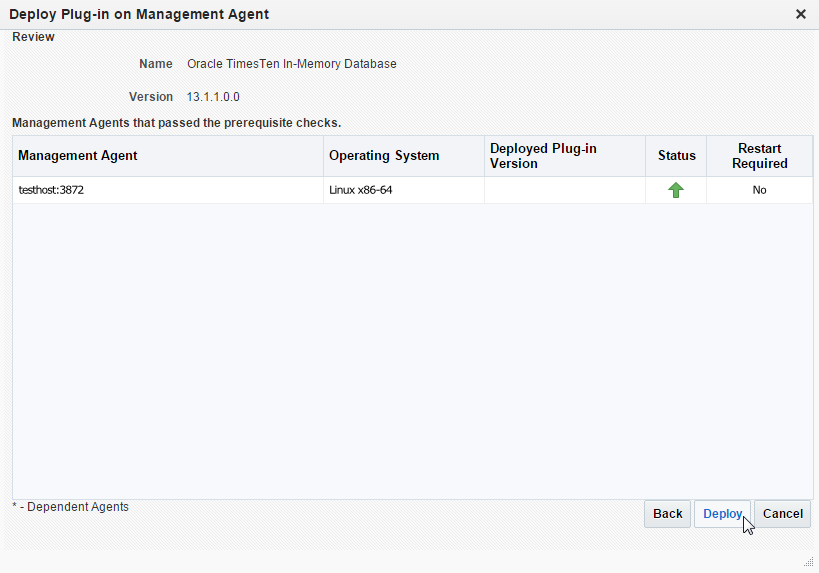Viewport: 819px width, 573px height.
Task: Click Oracle TimesTen In-Memory Database name
Action: (x=291, y=64)
